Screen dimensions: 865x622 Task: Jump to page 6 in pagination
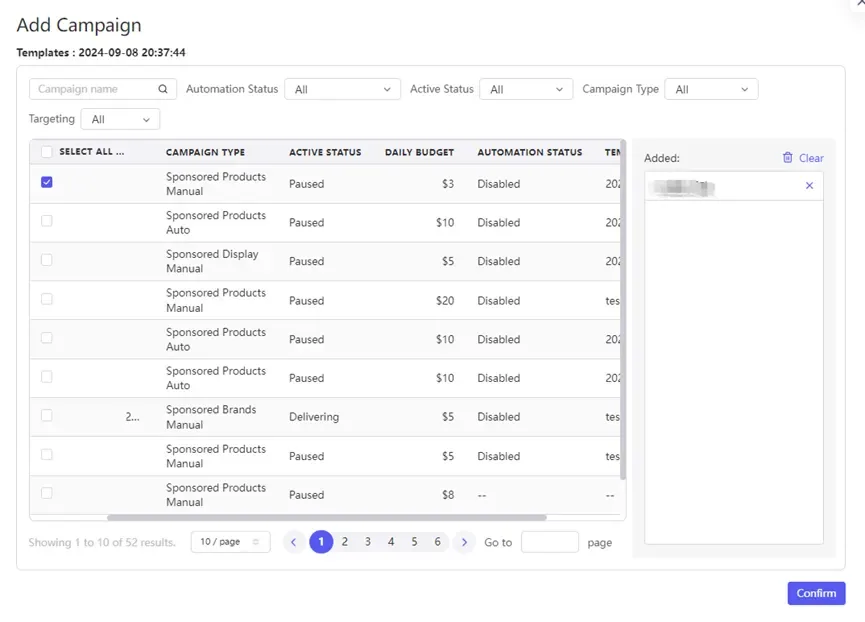(x=437, y=542)
